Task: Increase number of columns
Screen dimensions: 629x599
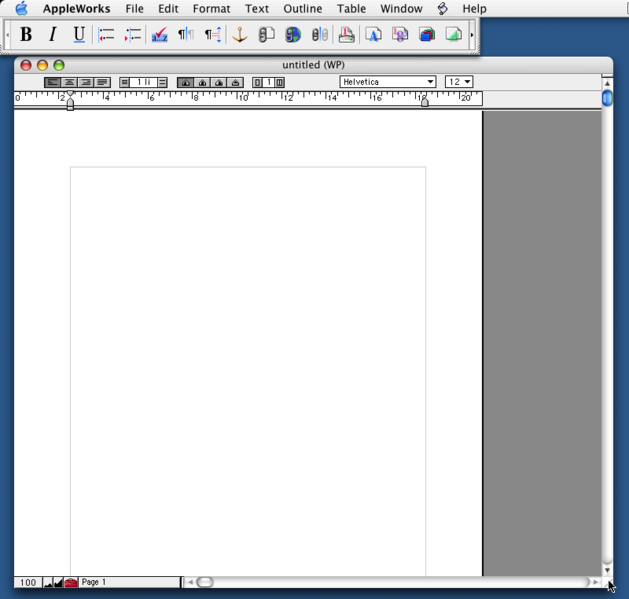Action: (x=280, y=83)
